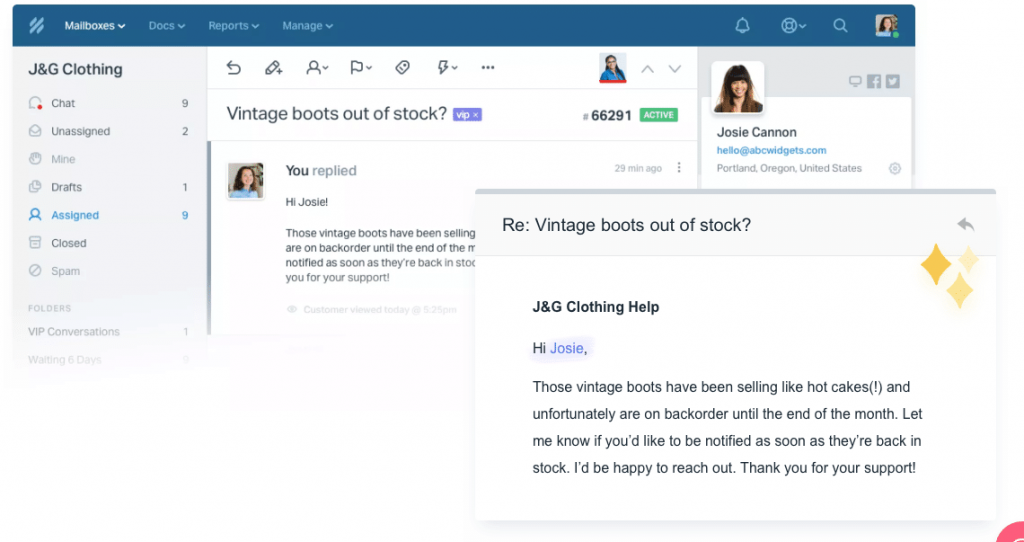Click the Unassigned envelope icon
The height and width of the screenshot is (542, 1024).
35,131
